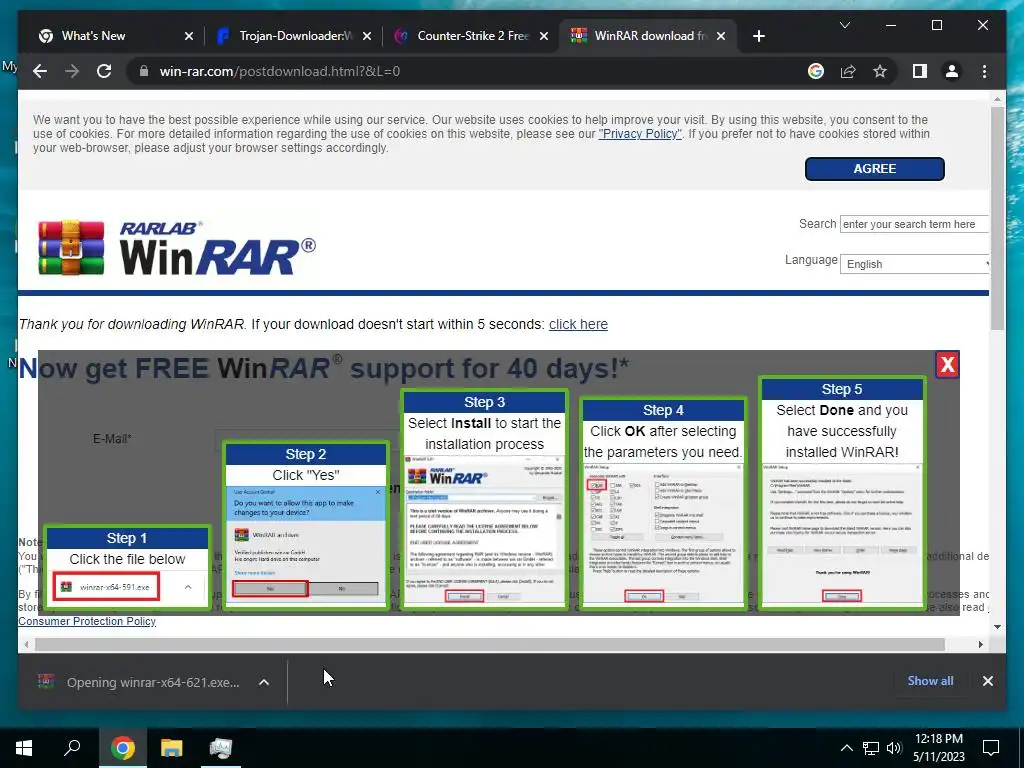The image size is (1024, 768).
Task: Click the 'click here' download link
Action: 578,324
